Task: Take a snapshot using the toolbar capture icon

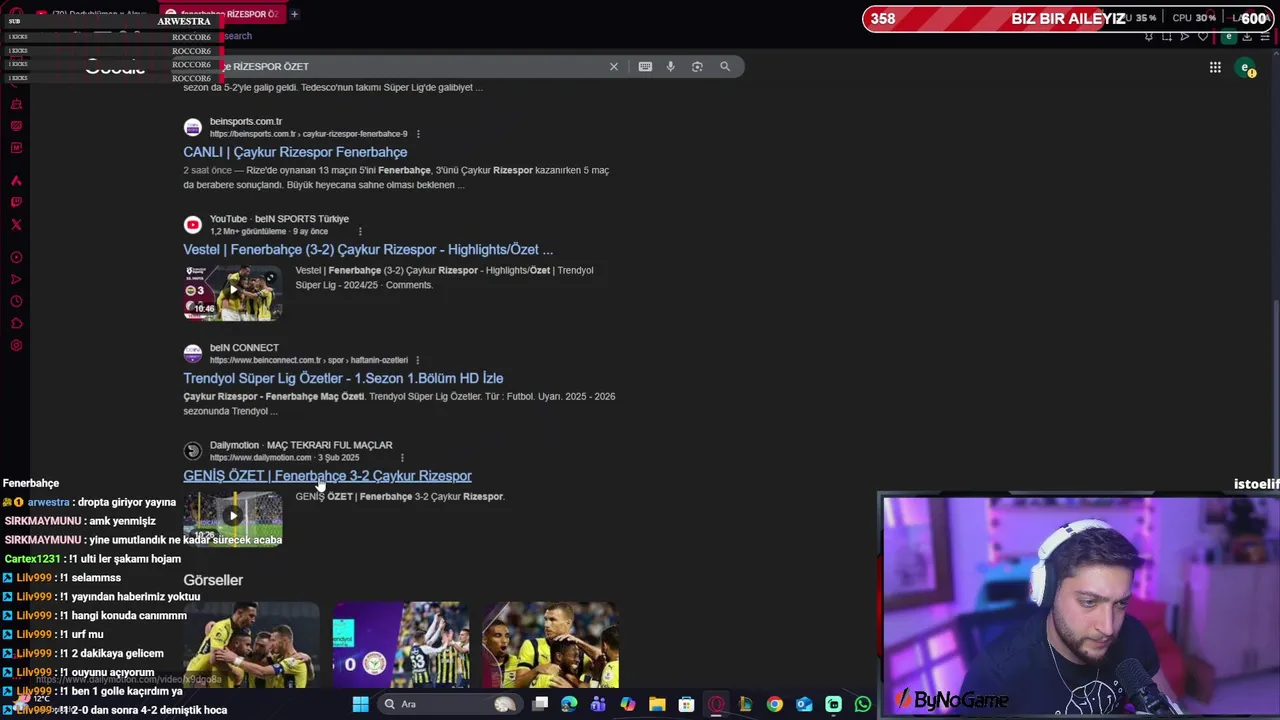Action: [x=1166, y=36]
